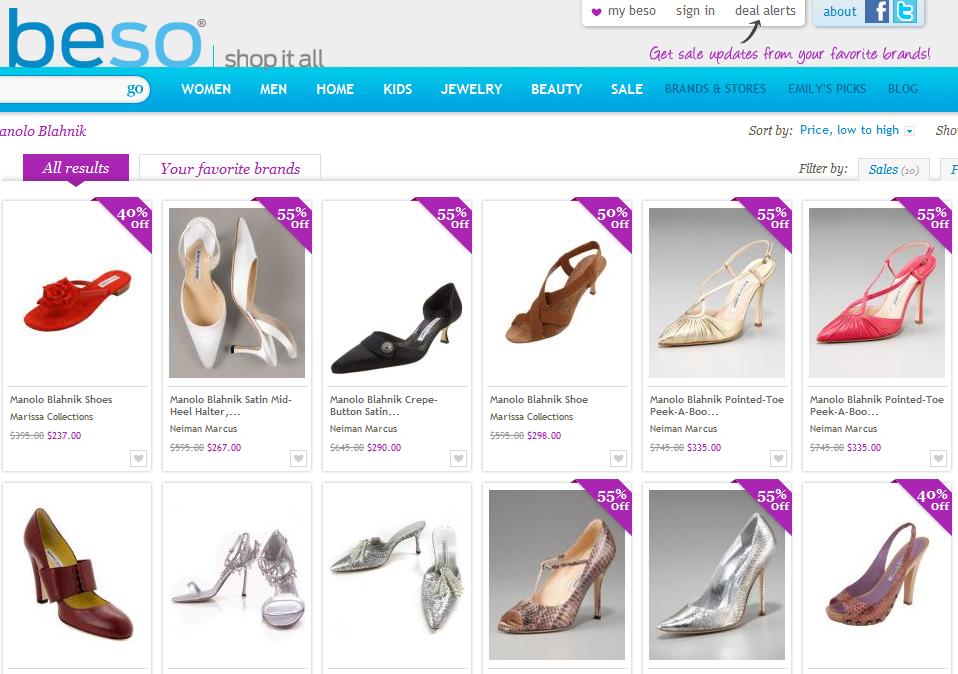The height and width of the screenshot is (674, 958).
Task: Open deal alerts link
Action: [x=766, y=11]
